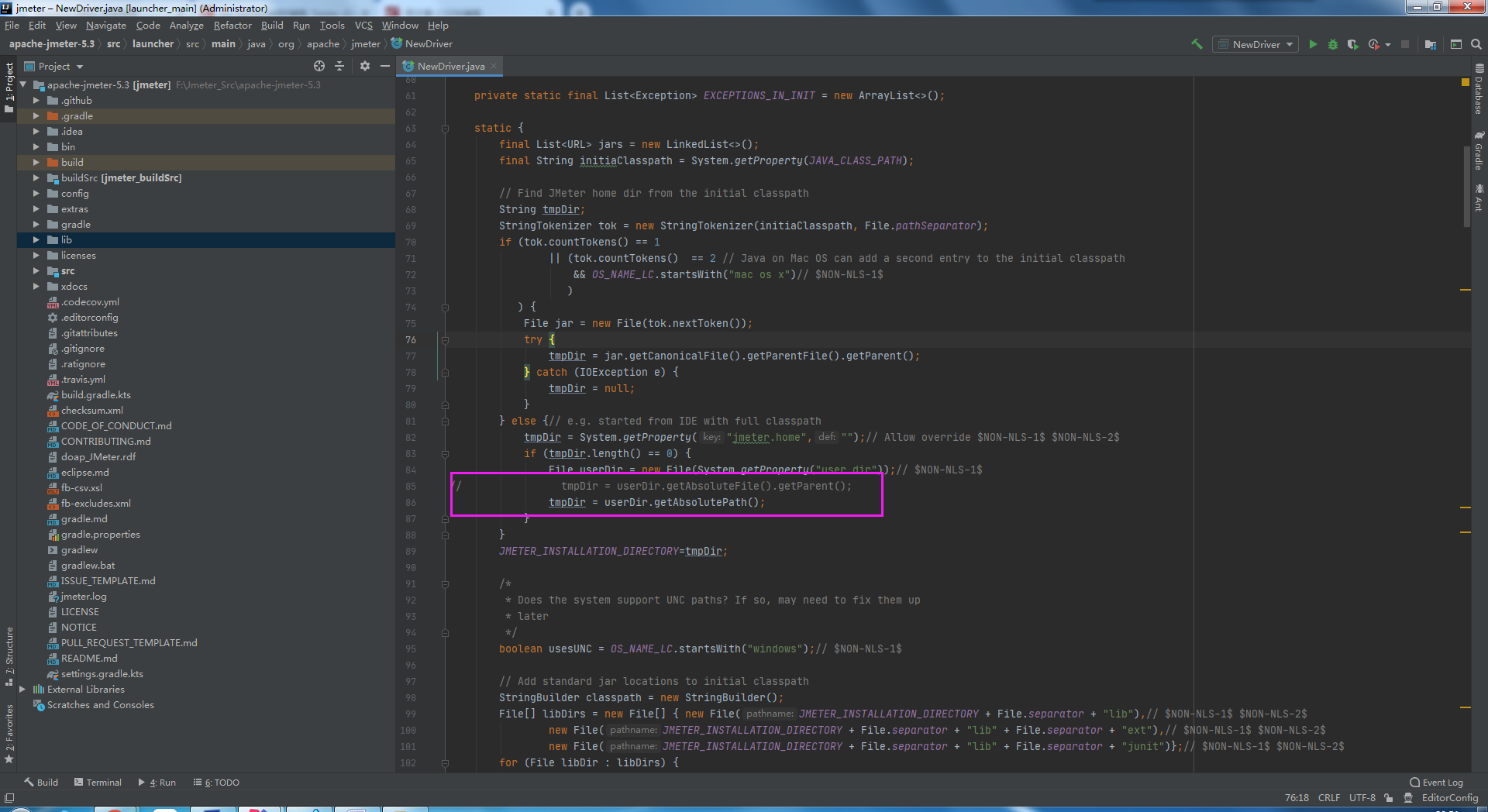Click the CRLF line separator status entry
1488x812 pixels.
pyautogui.click(x=1329, y=798)
